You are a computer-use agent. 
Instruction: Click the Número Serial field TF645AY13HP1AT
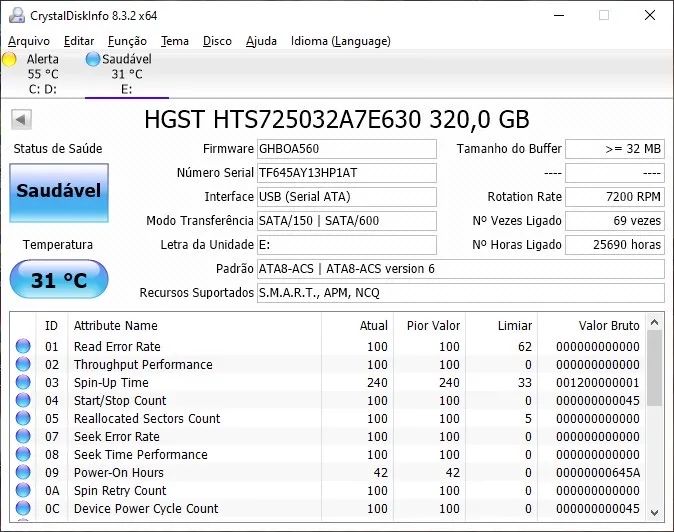click(x=347, y=173)
